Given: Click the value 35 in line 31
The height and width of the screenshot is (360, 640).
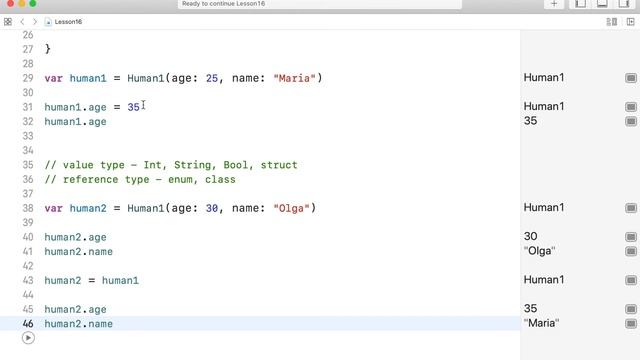Looking at the screenshot, I should click(133, 107).
